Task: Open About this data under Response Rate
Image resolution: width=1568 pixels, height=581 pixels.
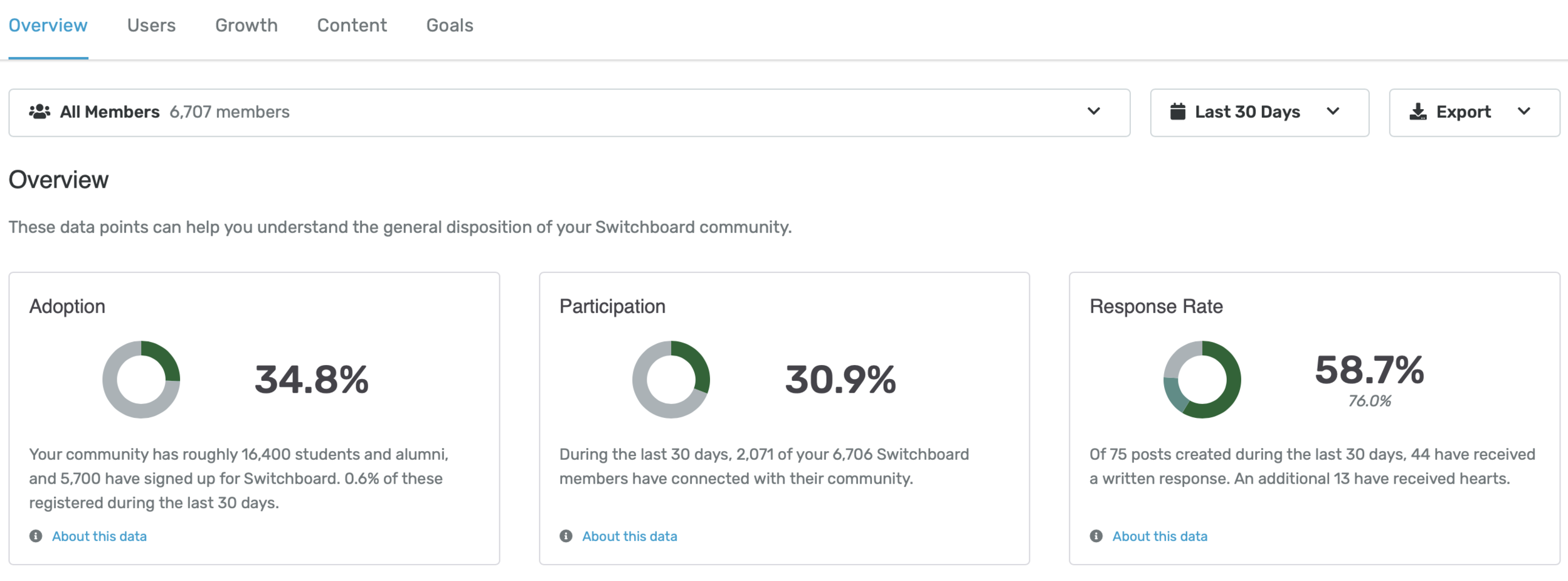Action: point(1160,536)
